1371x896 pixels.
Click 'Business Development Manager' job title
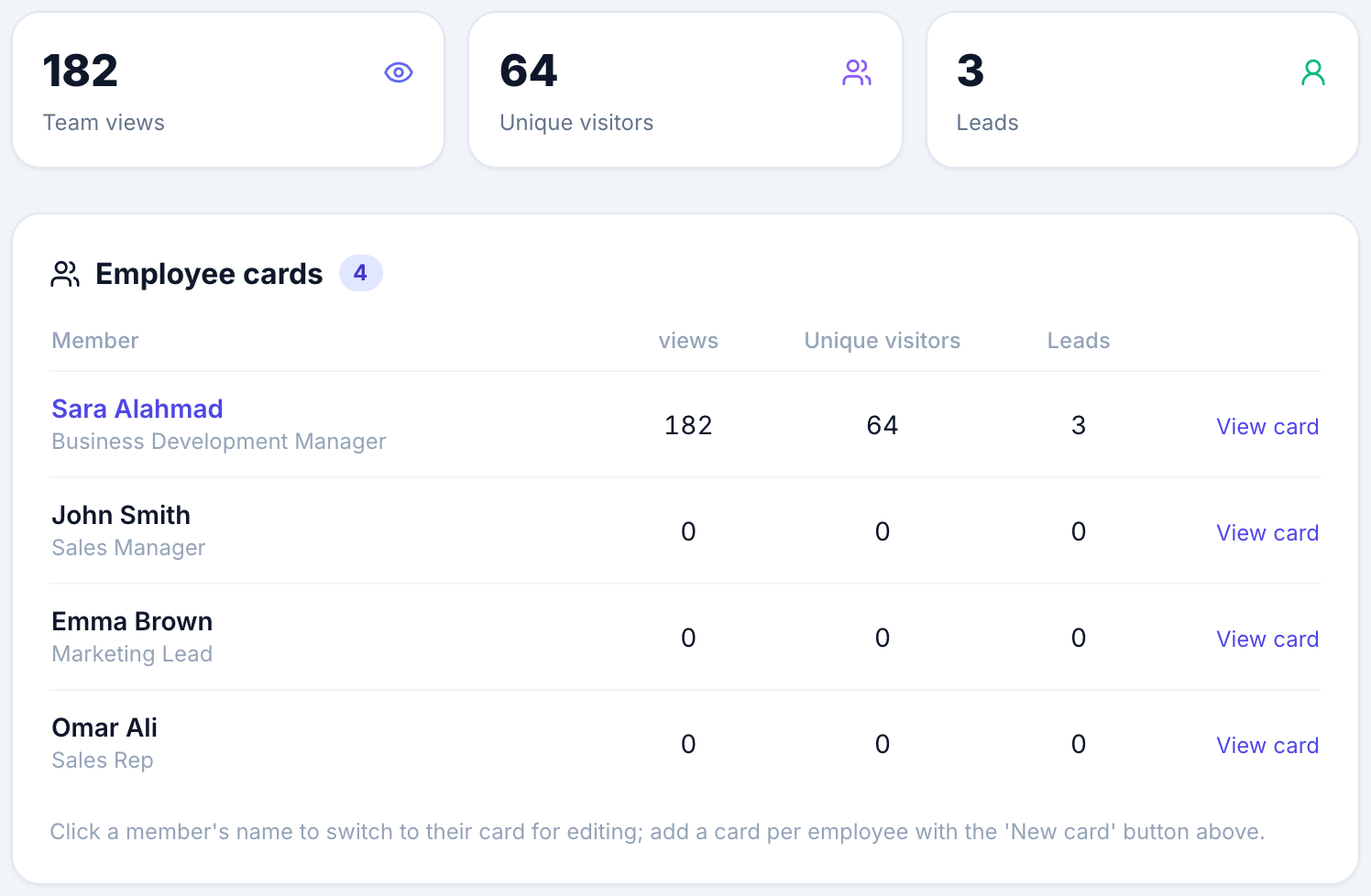click(219, 442)
